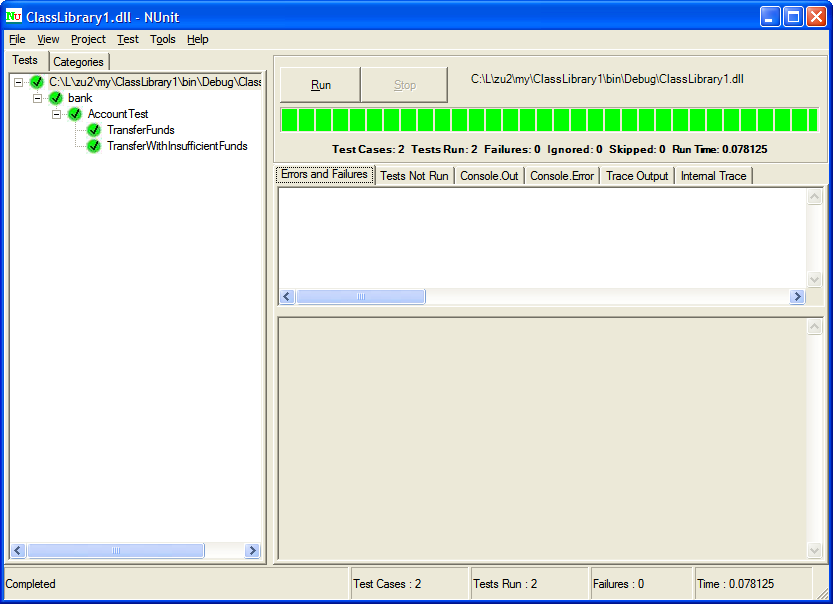Click the Stop button

[x=404, y=85]
